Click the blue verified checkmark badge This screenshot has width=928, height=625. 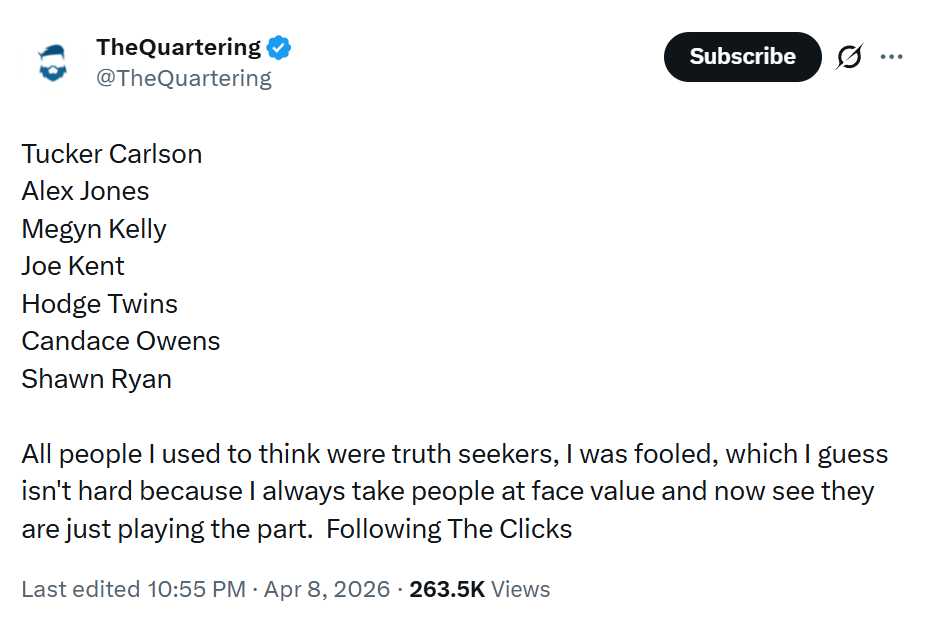point(279,47)
